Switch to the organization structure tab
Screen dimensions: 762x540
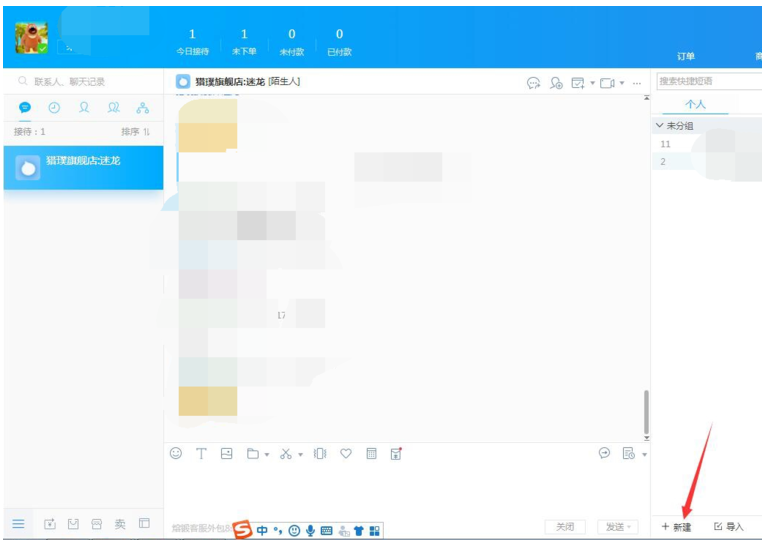click(143, 107)
